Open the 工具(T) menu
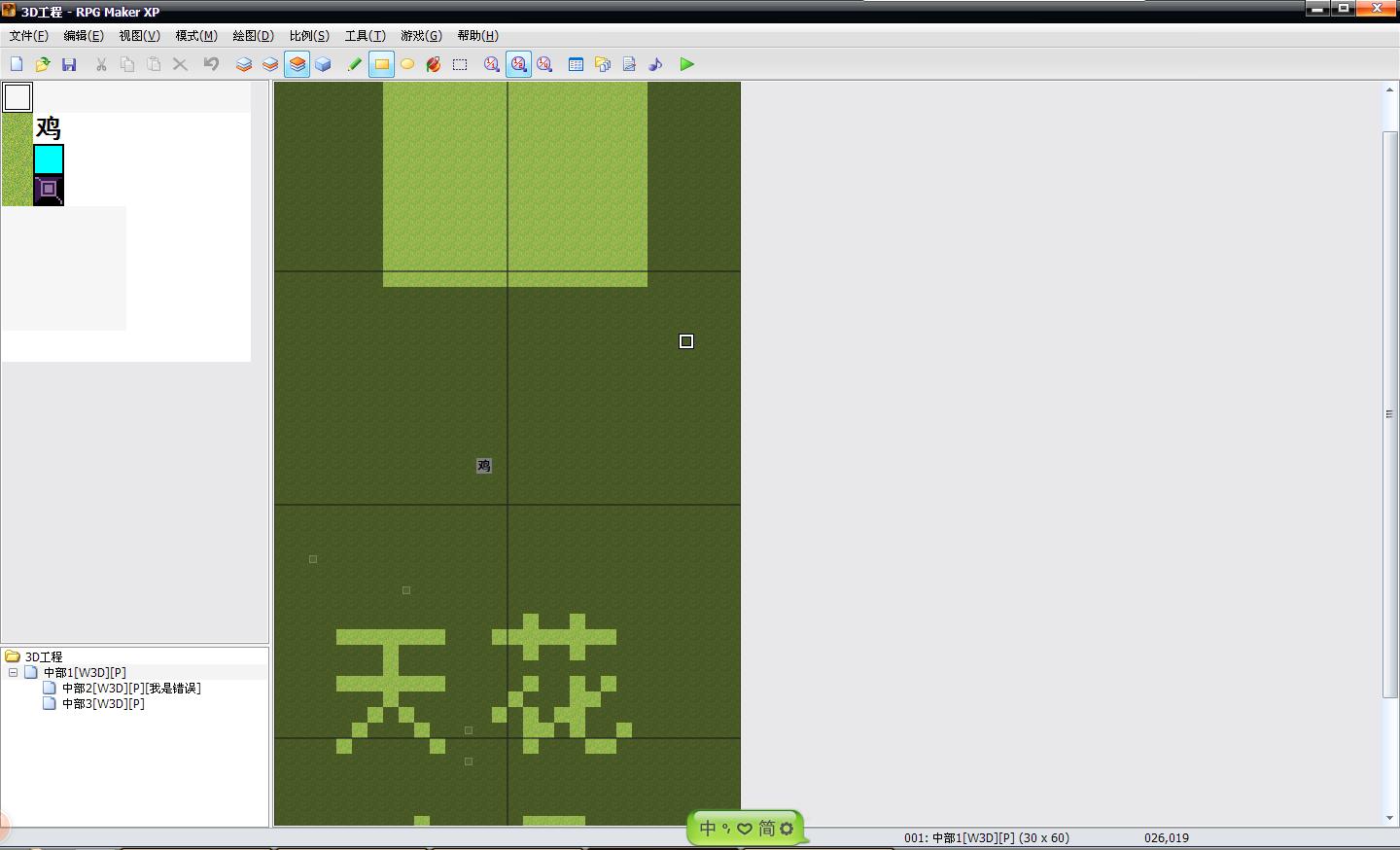The height and width of the screenshot is (850, 1400). [366, 36]
